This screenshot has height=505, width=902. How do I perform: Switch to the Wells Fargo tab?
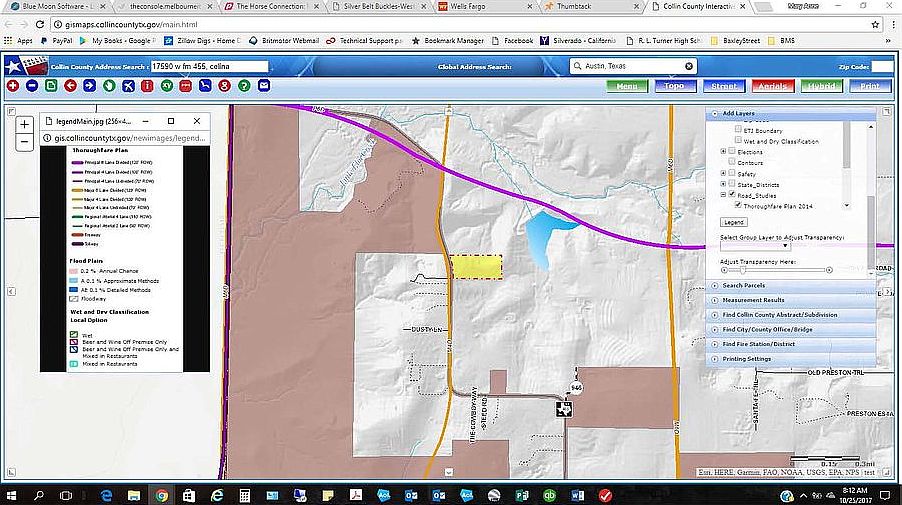pyautogui.click(x=486, y=6)
